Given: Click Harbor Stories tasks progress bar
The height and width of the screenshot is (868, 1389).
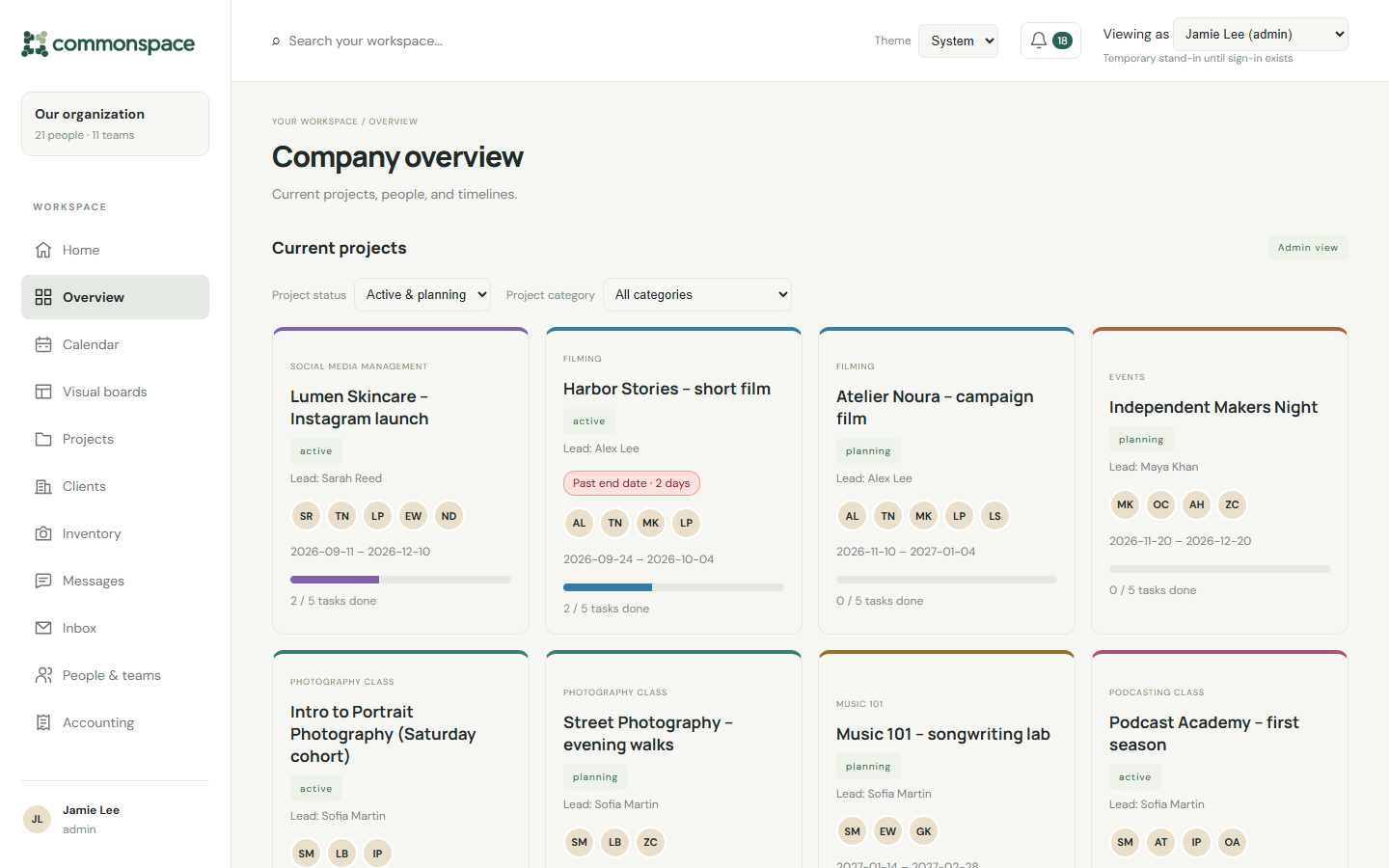Looking at the screenshot, I should [673, 587].
